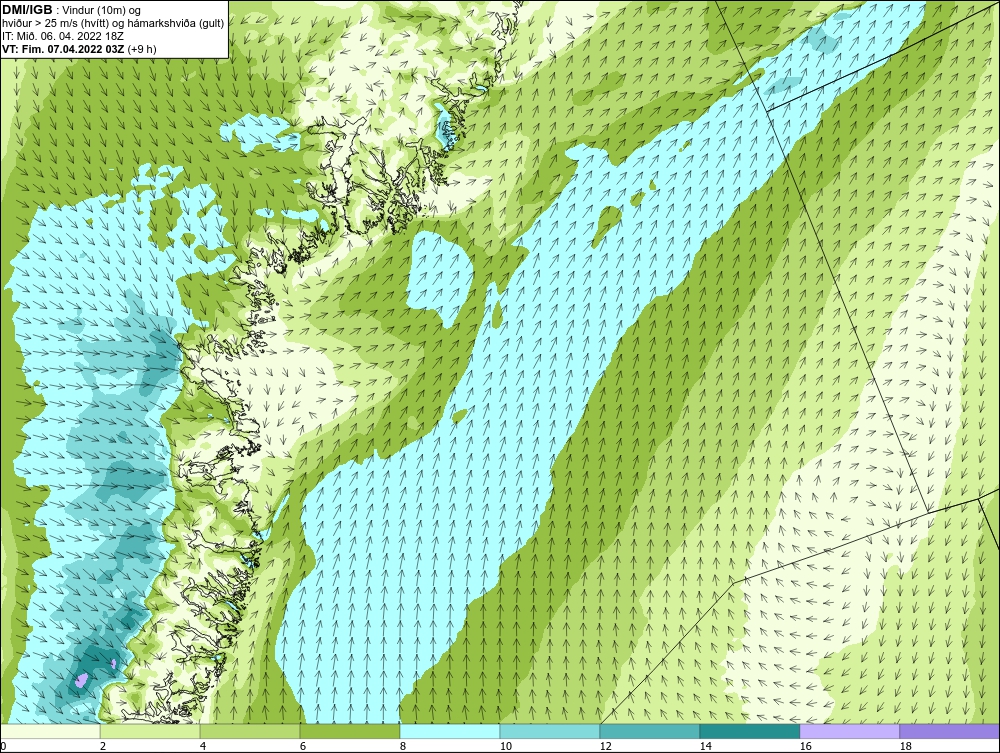Viewport: 1000px width, 753px height.
Task: Click the 'DMI/IGB' title text
Action: click(27, 10)
